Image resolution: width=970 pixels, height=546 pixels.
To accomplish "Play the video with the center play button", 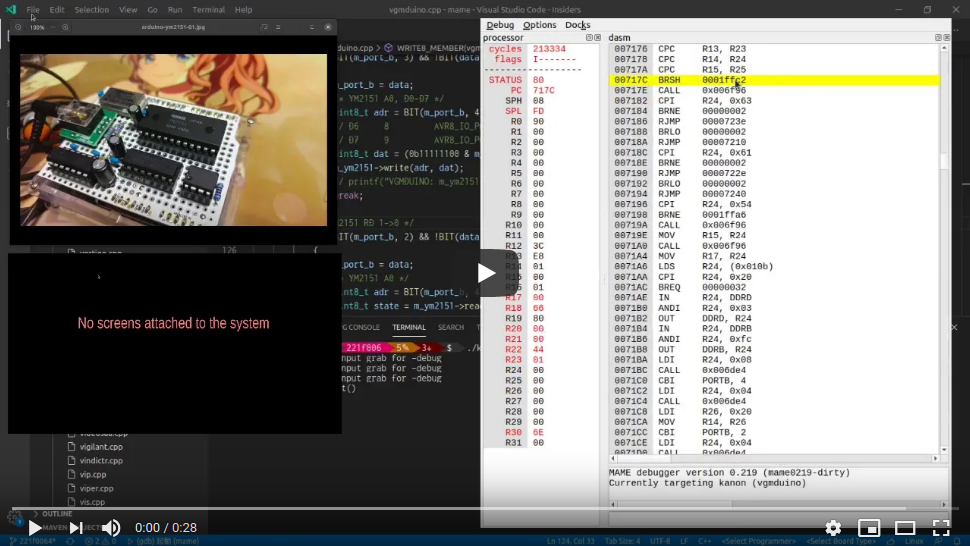I will click(x=486, y=273).
